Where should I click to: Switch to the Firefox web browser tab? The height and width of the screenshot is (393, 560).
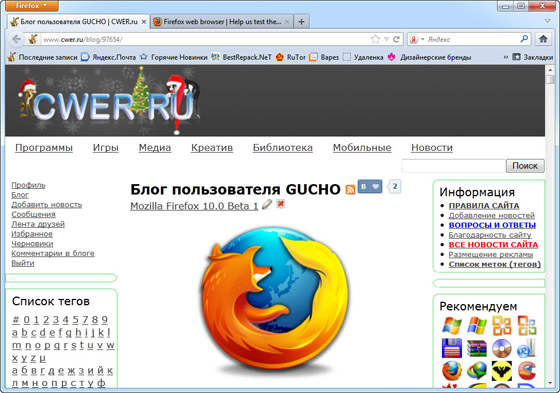click(222, 22)
